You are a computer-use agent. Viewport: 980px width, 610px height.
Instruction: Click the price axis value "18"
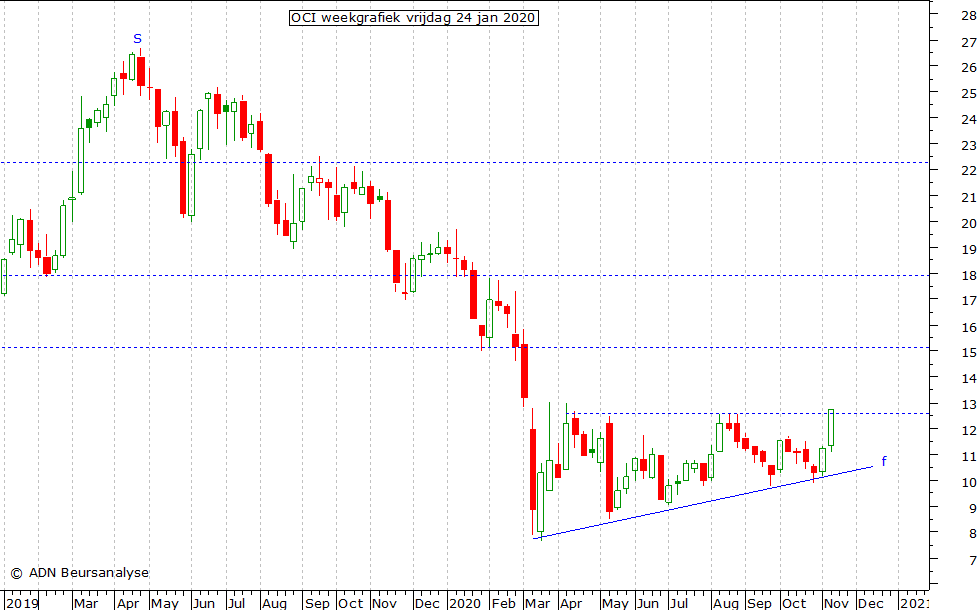click(x=969, y=276)
